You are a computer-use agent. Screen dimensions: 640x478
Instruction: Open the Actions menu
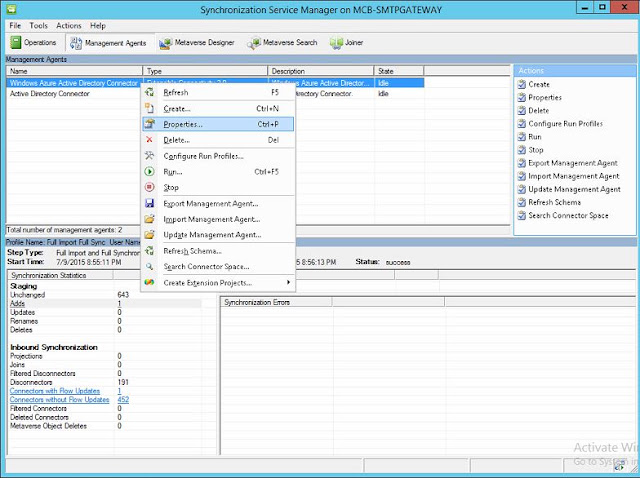[69, 25]
